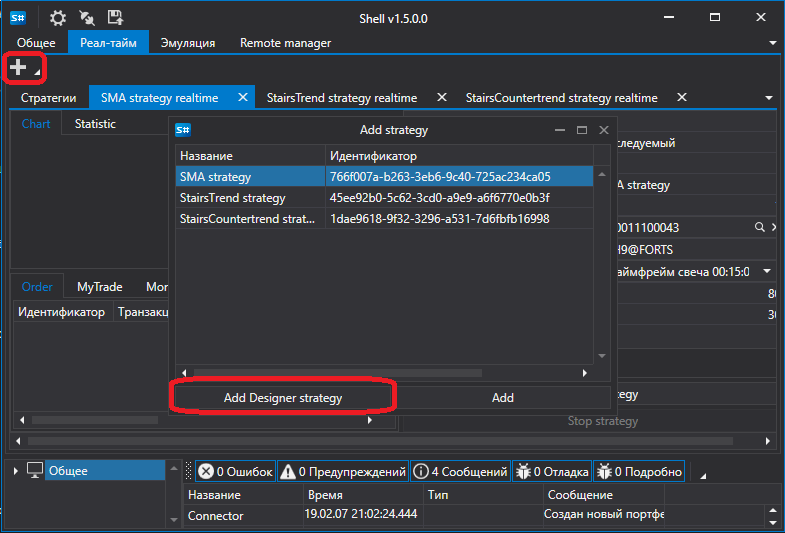Expand the Общее log tree node
The width and height of the screenshot is (785, 533).
pyautogui.click(x=16, y=471)
